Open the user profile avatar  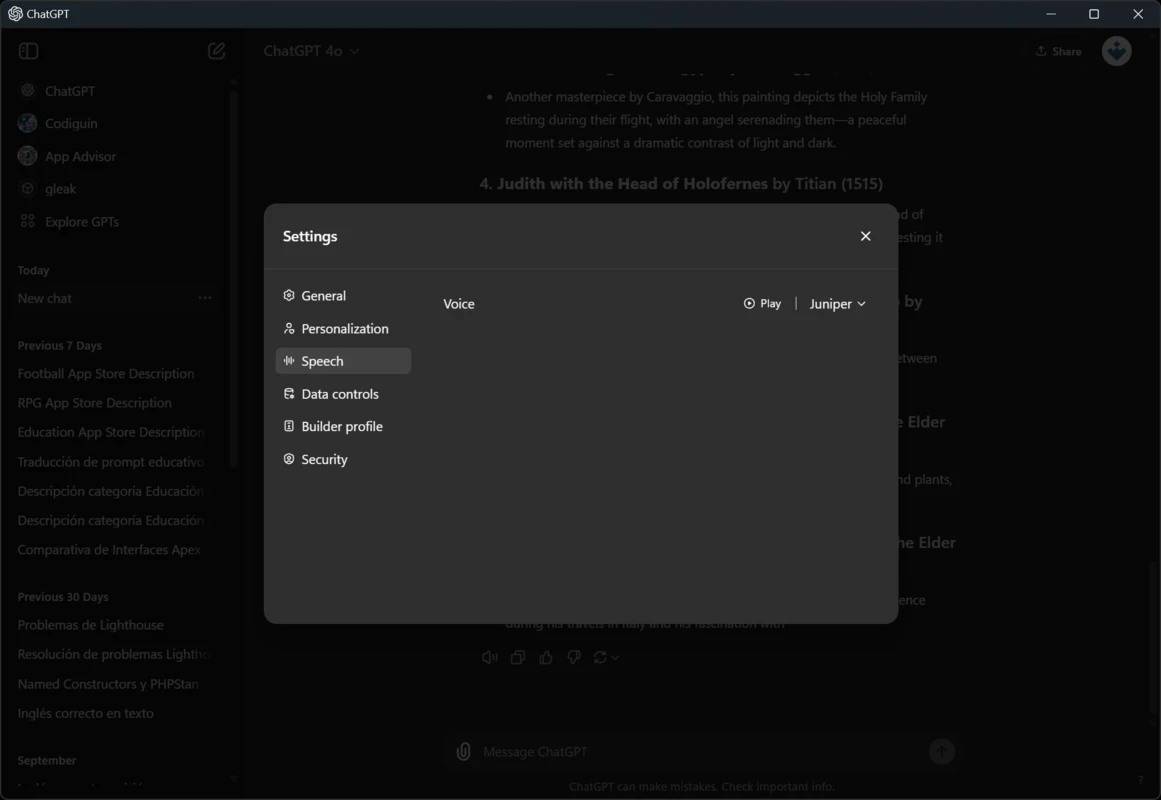click(x=1116, y=51)
